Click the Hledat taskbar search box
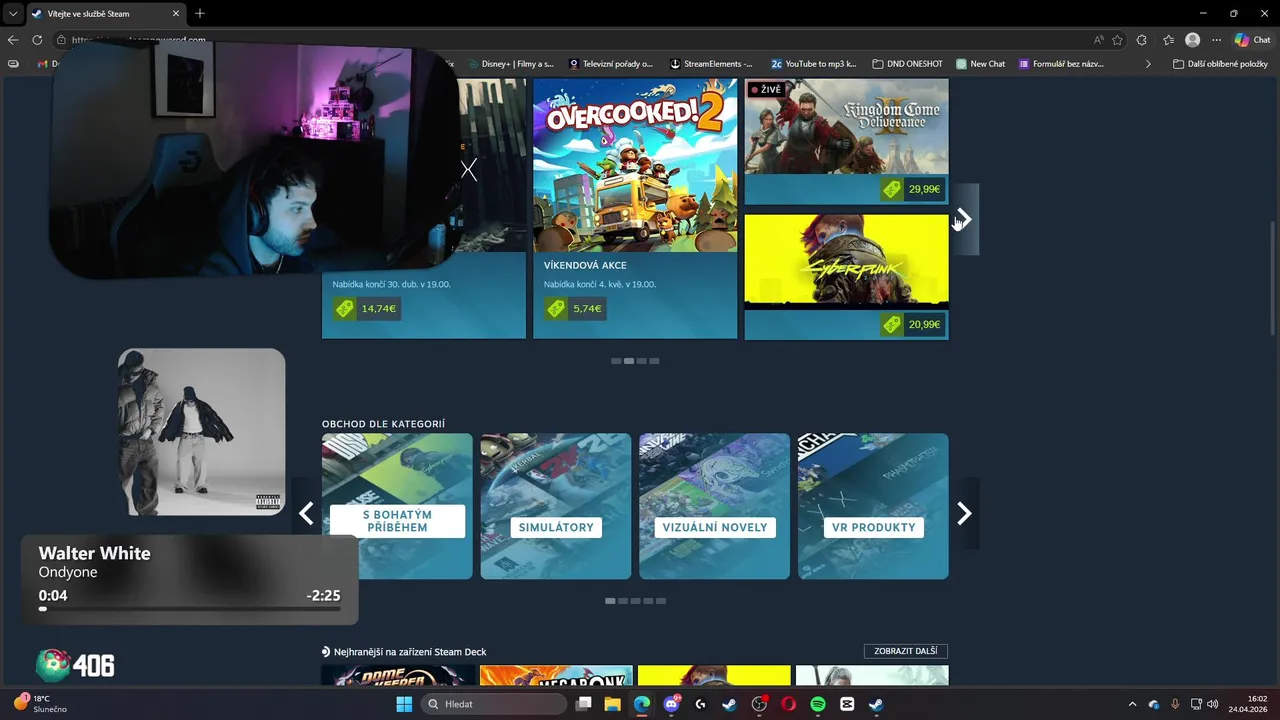This screenshot has height=720, width=1280. click(x=494, y=704)
